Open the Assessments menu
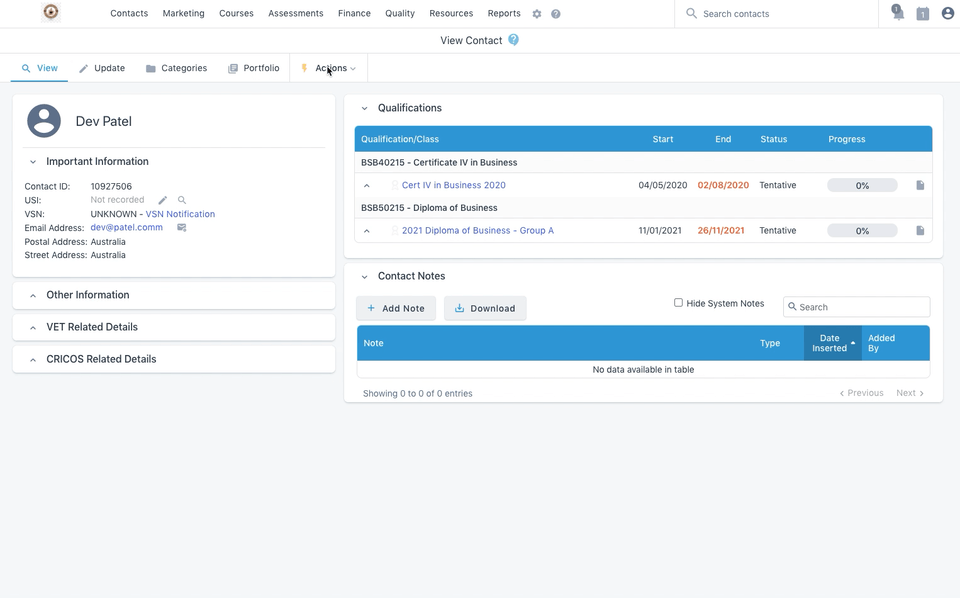Viewport: 960px width, 598px height. coord(296,13)
